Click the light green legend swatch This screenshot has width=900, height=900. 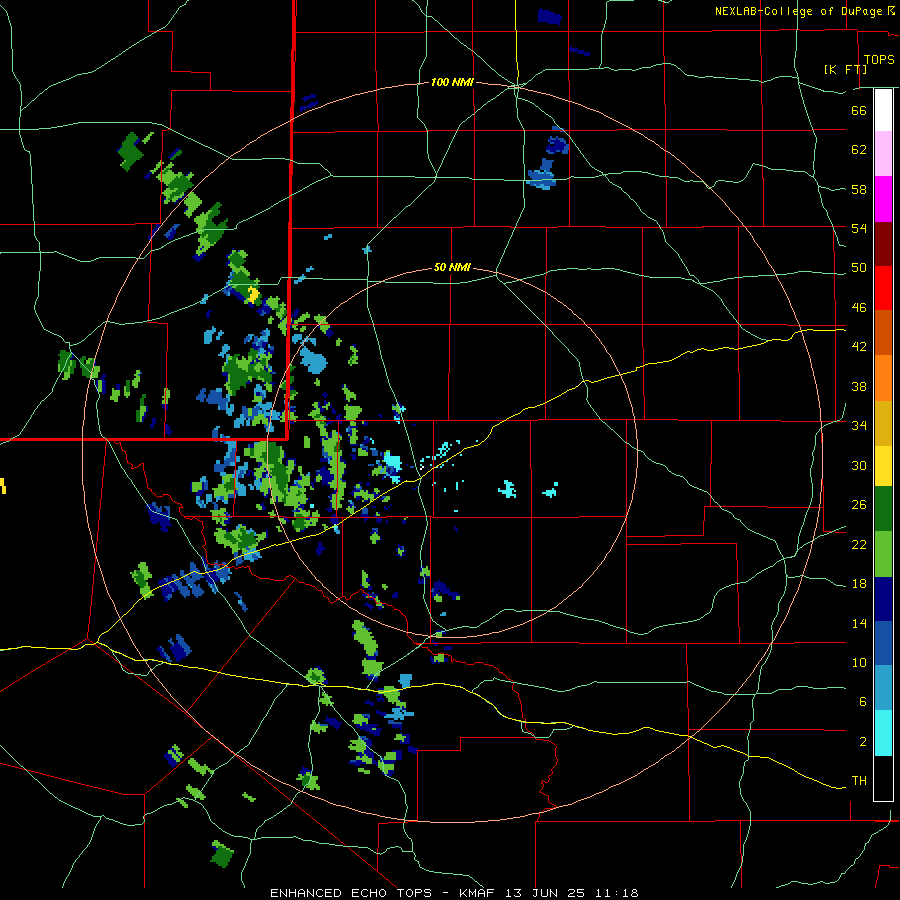click(883, 554)
